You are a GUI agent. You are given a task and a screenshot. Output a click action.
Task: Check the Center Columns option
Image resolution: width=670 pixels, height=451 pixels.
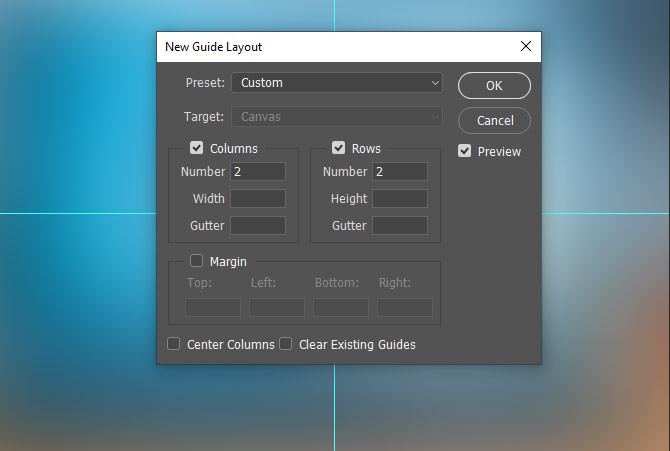click(174, 344)
